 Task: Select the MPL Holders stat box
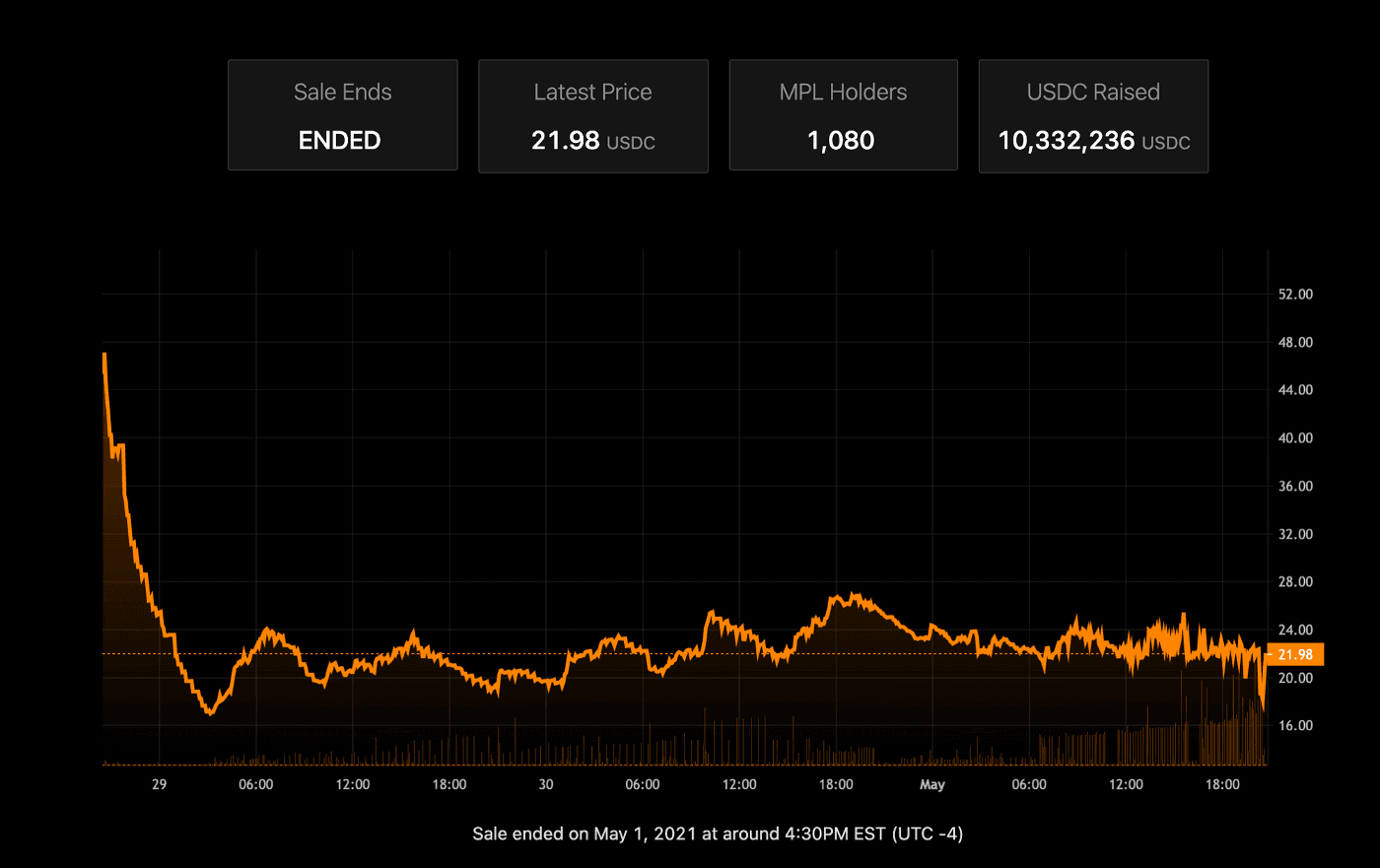click(843, 114)
